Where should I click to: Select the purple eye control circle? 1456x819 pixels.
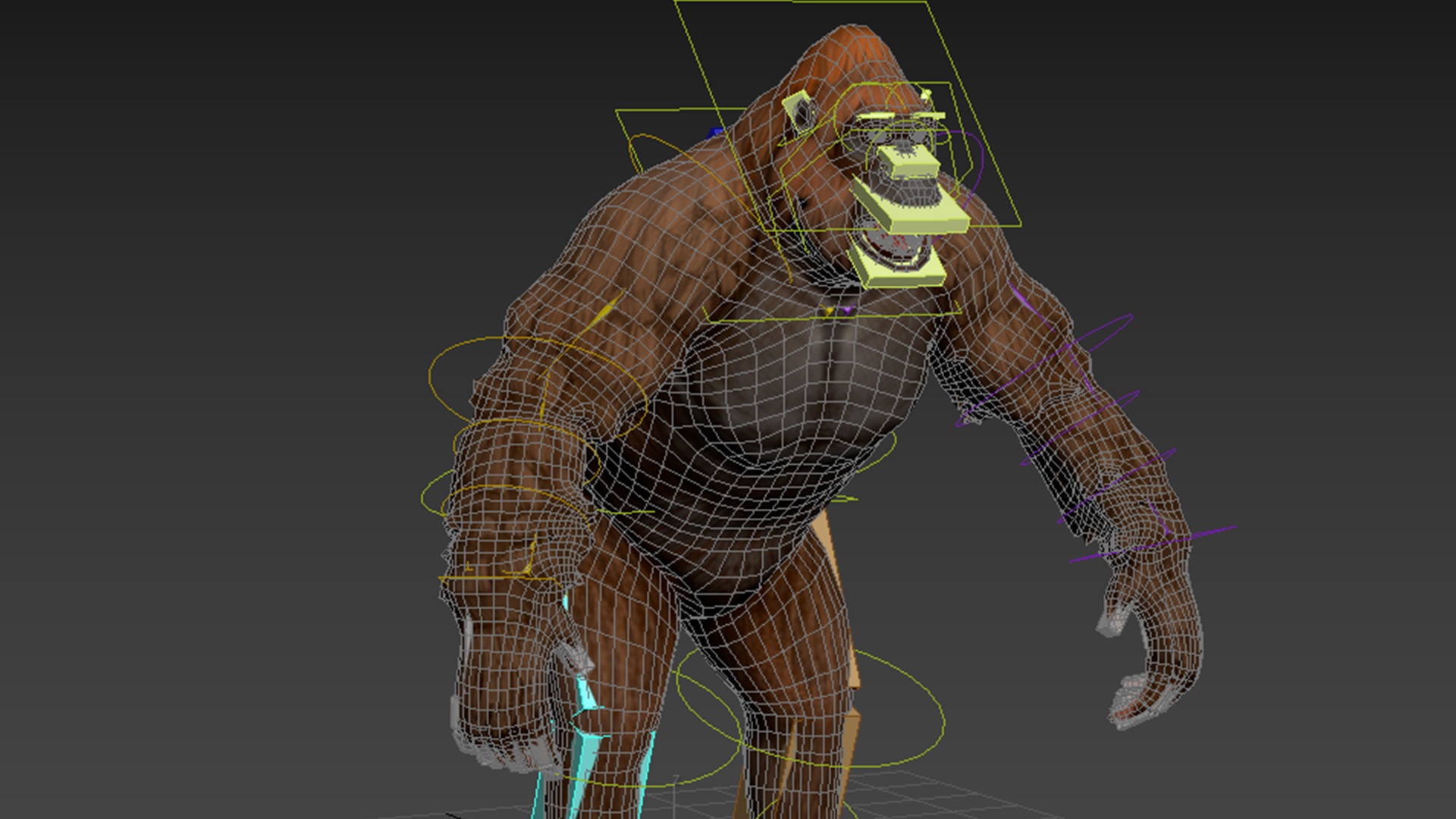pyautogui.click(x=962, y=168)
